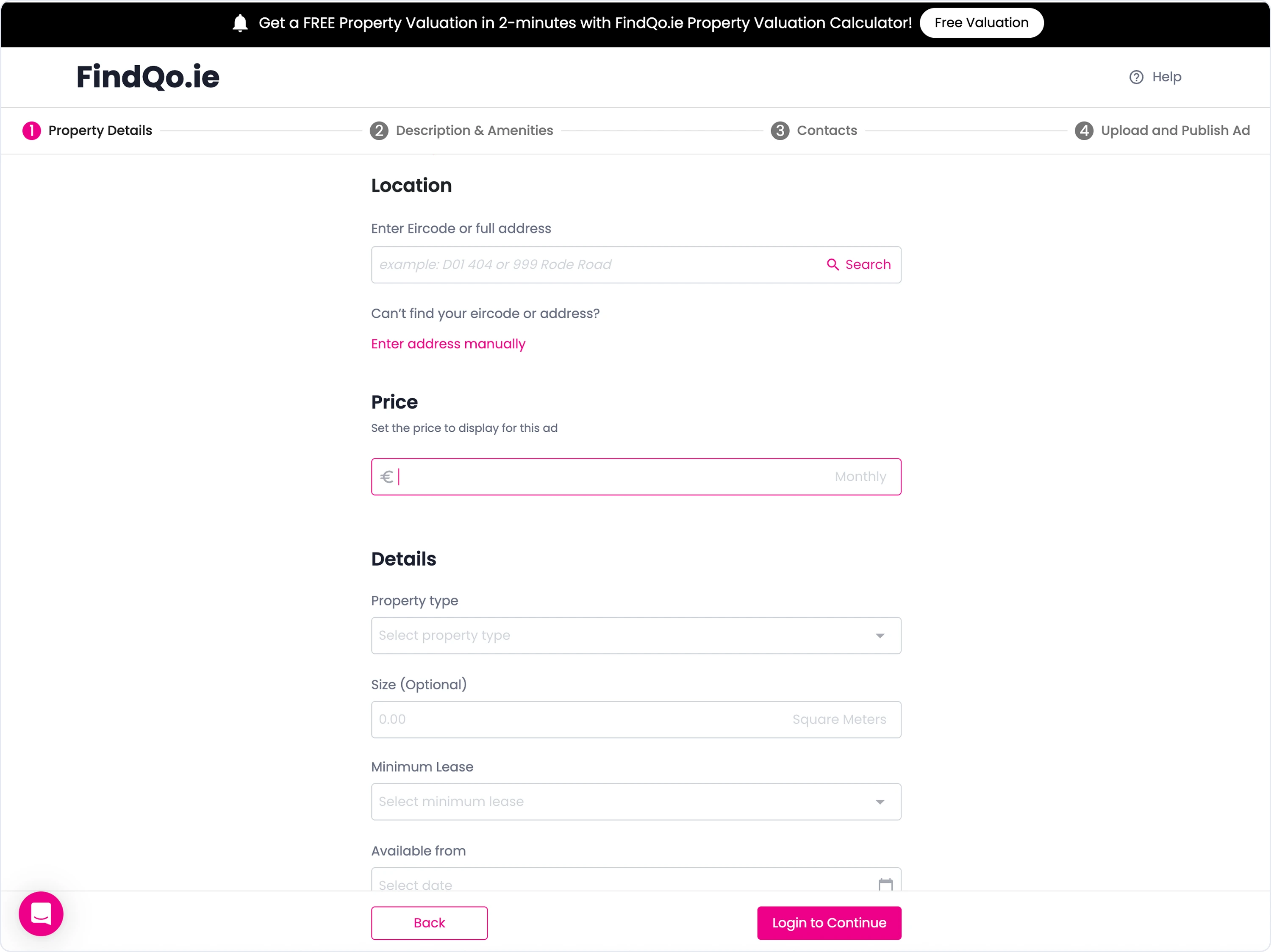Open the calendar icon next to Select date
This screenshot has width=1271, height=952.
pyautogui.click(x=884, y=884)
